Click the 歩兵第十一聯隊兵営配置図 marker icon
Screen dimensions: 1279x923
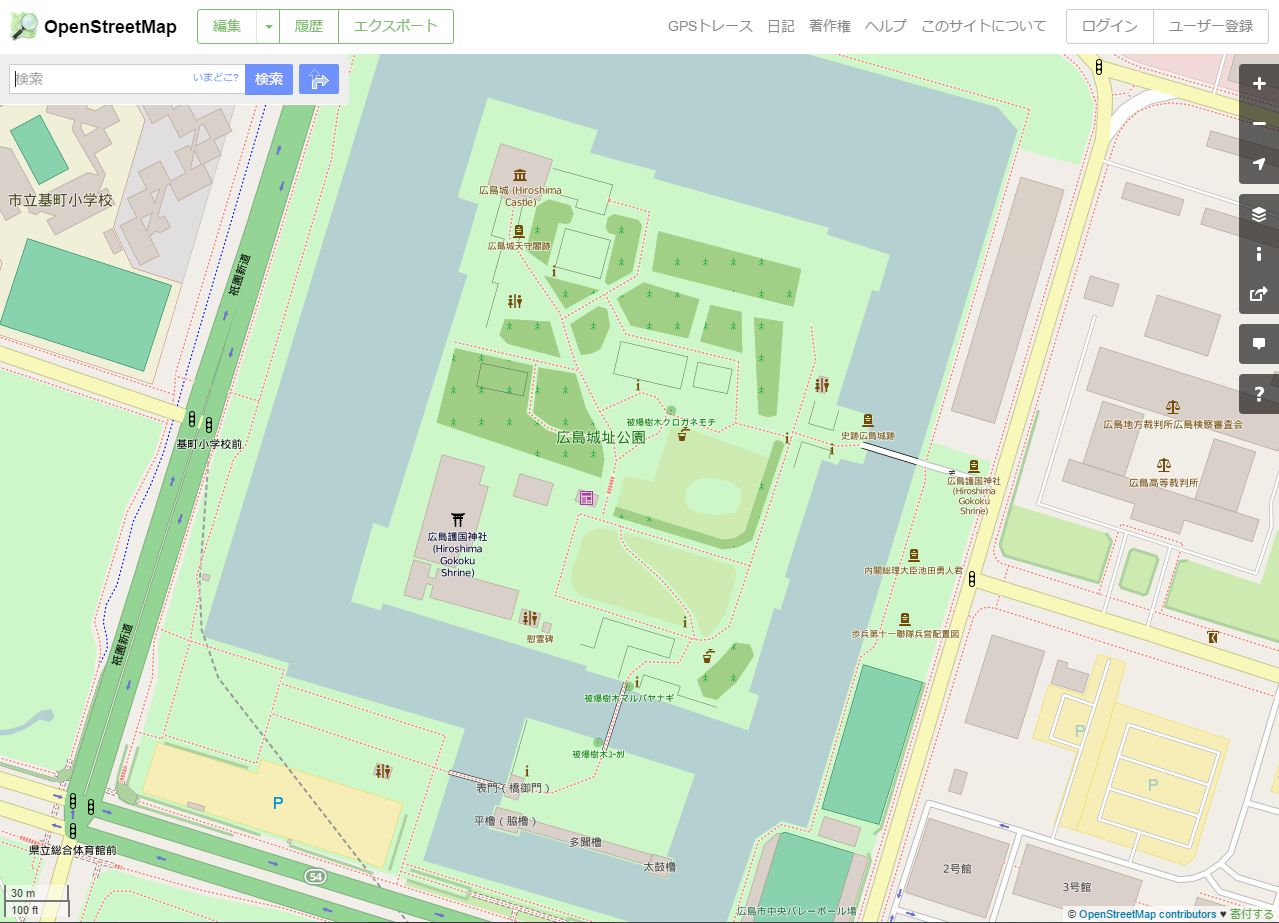[905, 619]
